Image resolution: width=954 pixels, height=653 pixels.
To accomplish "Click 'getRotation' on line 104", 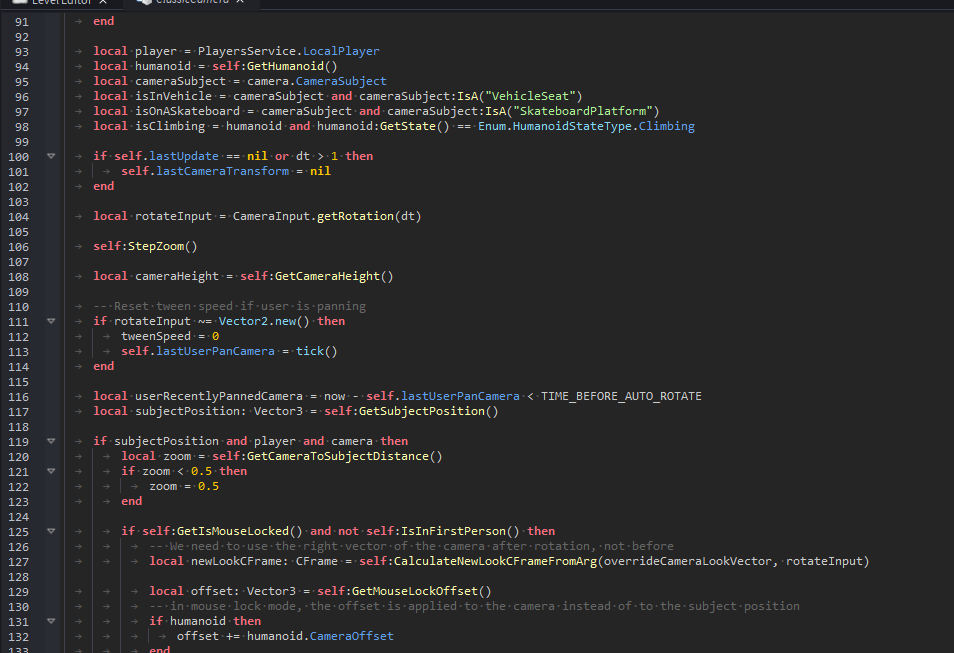I will pyautogui.click(x=355, y=217).
